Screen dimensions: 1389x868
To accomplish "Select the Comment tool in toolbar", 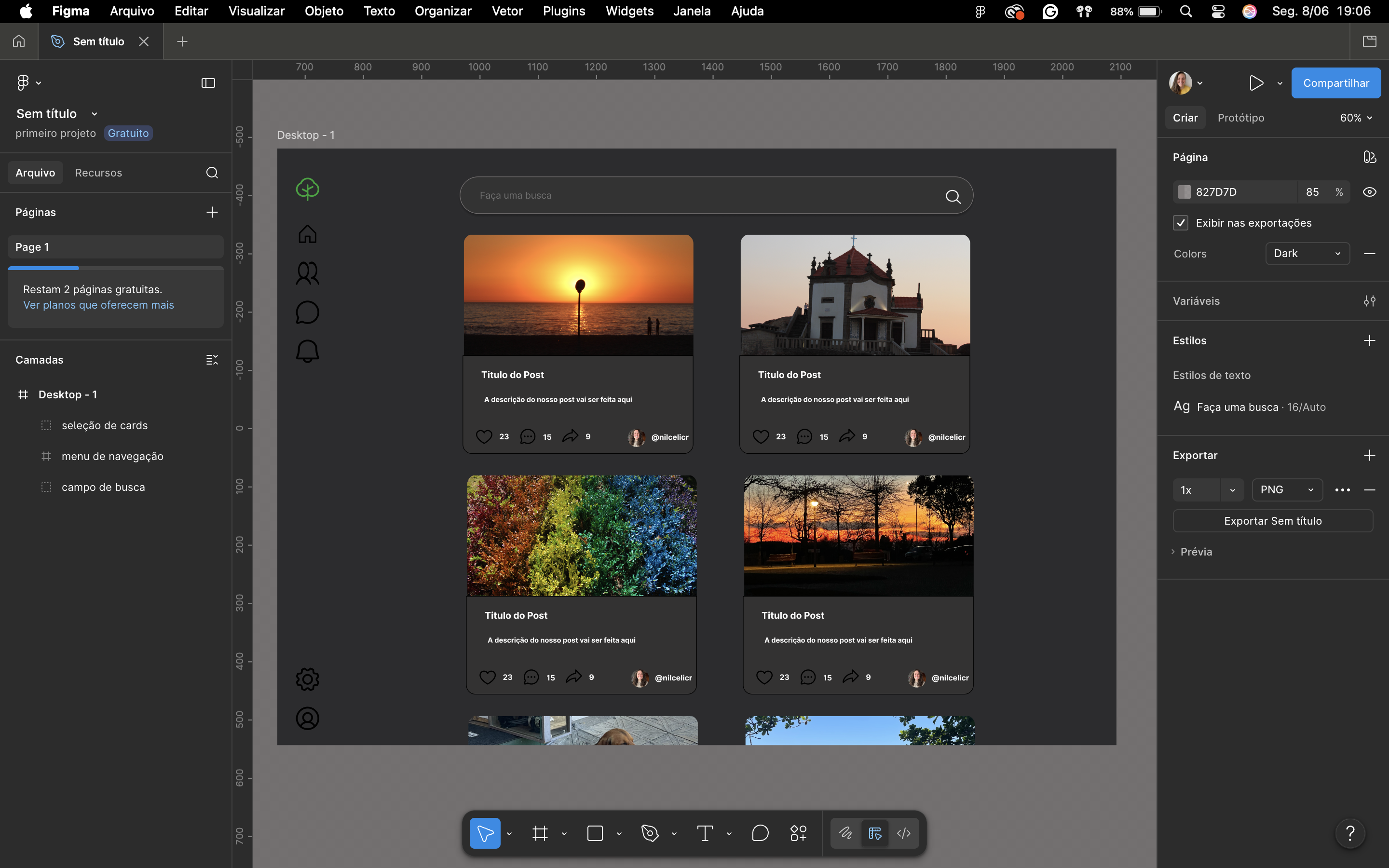I will [760, 833].
